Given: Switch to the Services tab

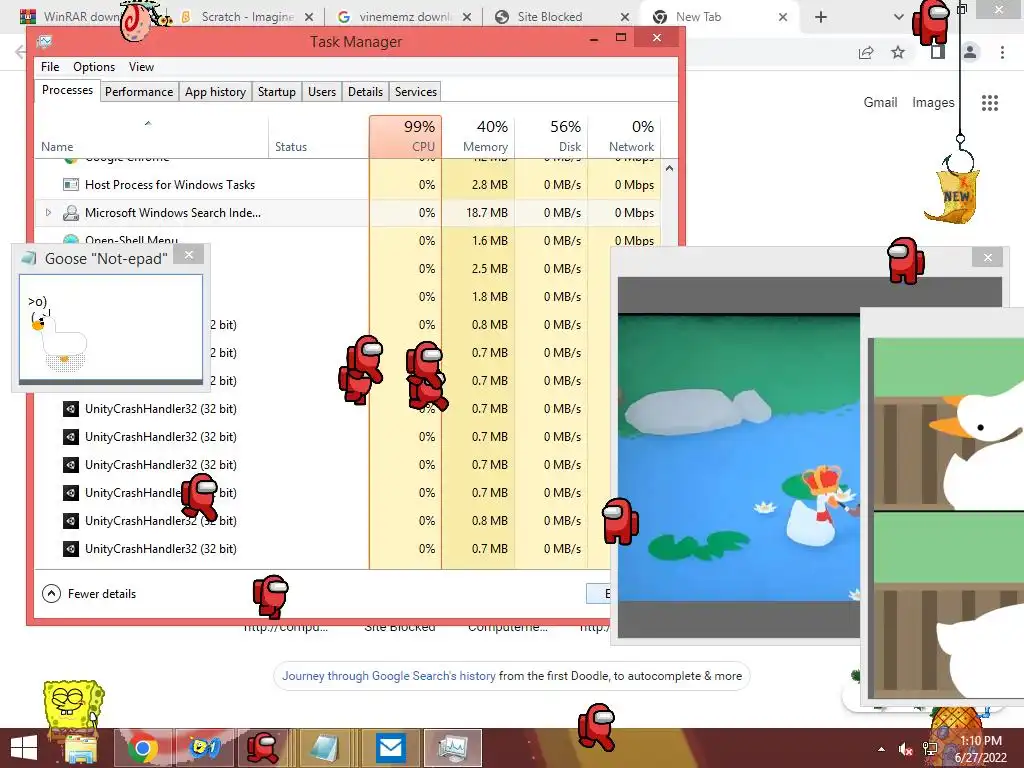Looking at the screenshot, I should (415, 92).
